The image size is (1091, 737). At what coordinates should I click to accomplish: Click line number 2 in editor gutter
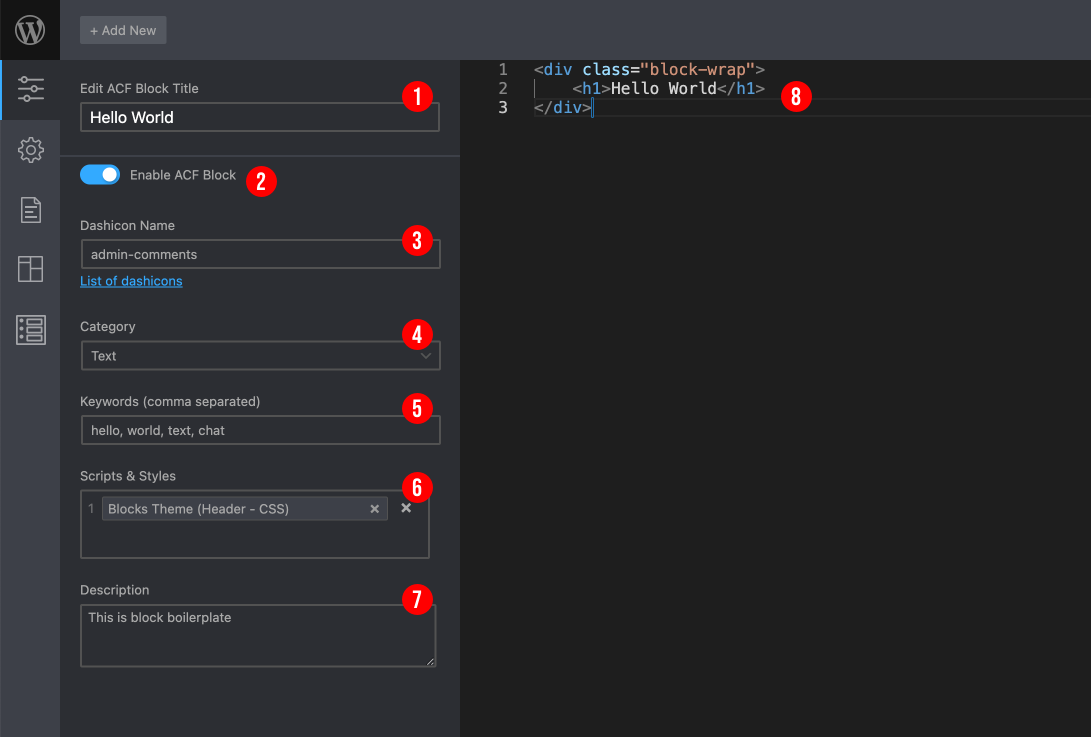503,88
